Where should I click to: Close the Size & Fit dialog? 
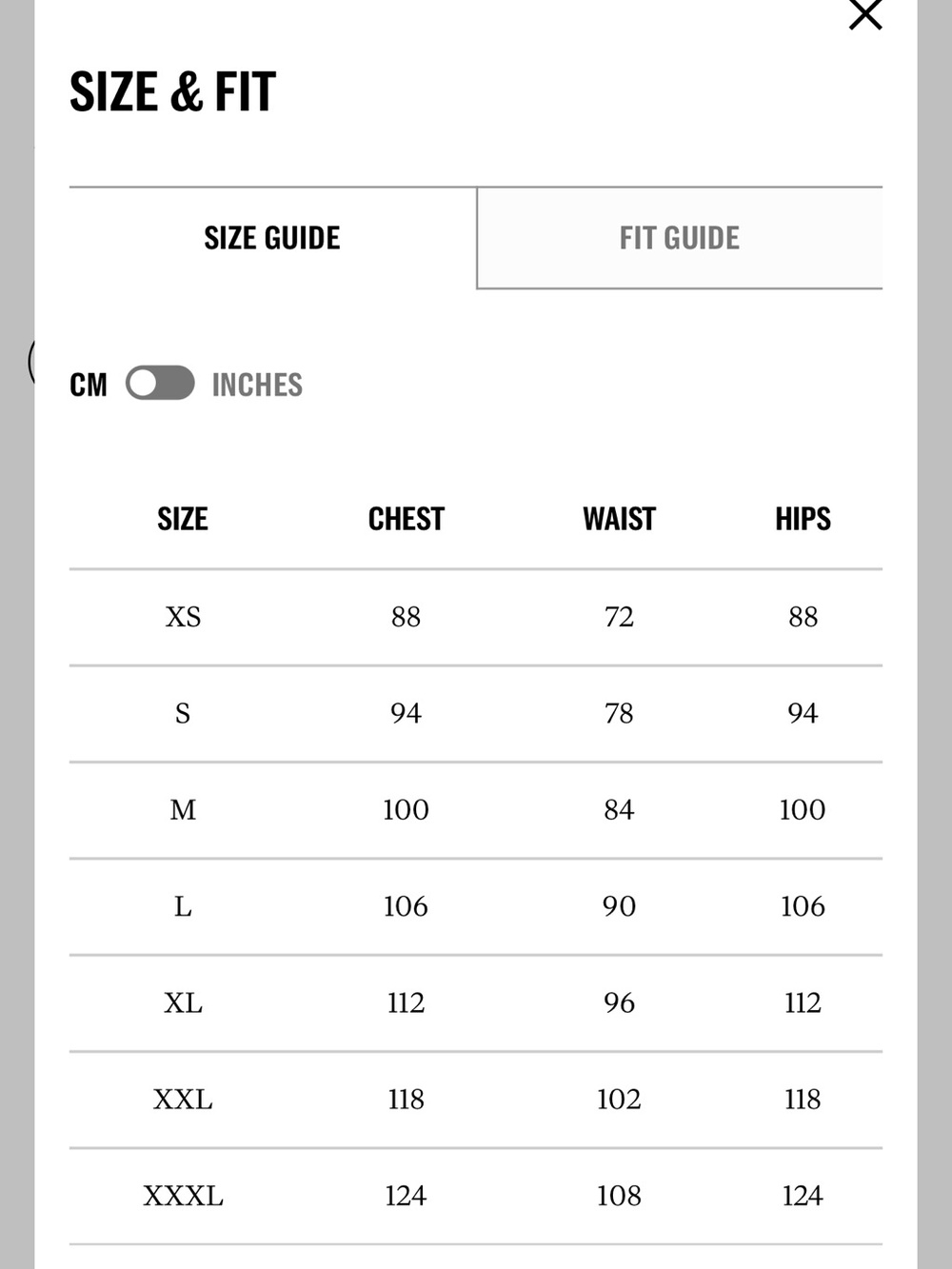[x=865, y=14]
